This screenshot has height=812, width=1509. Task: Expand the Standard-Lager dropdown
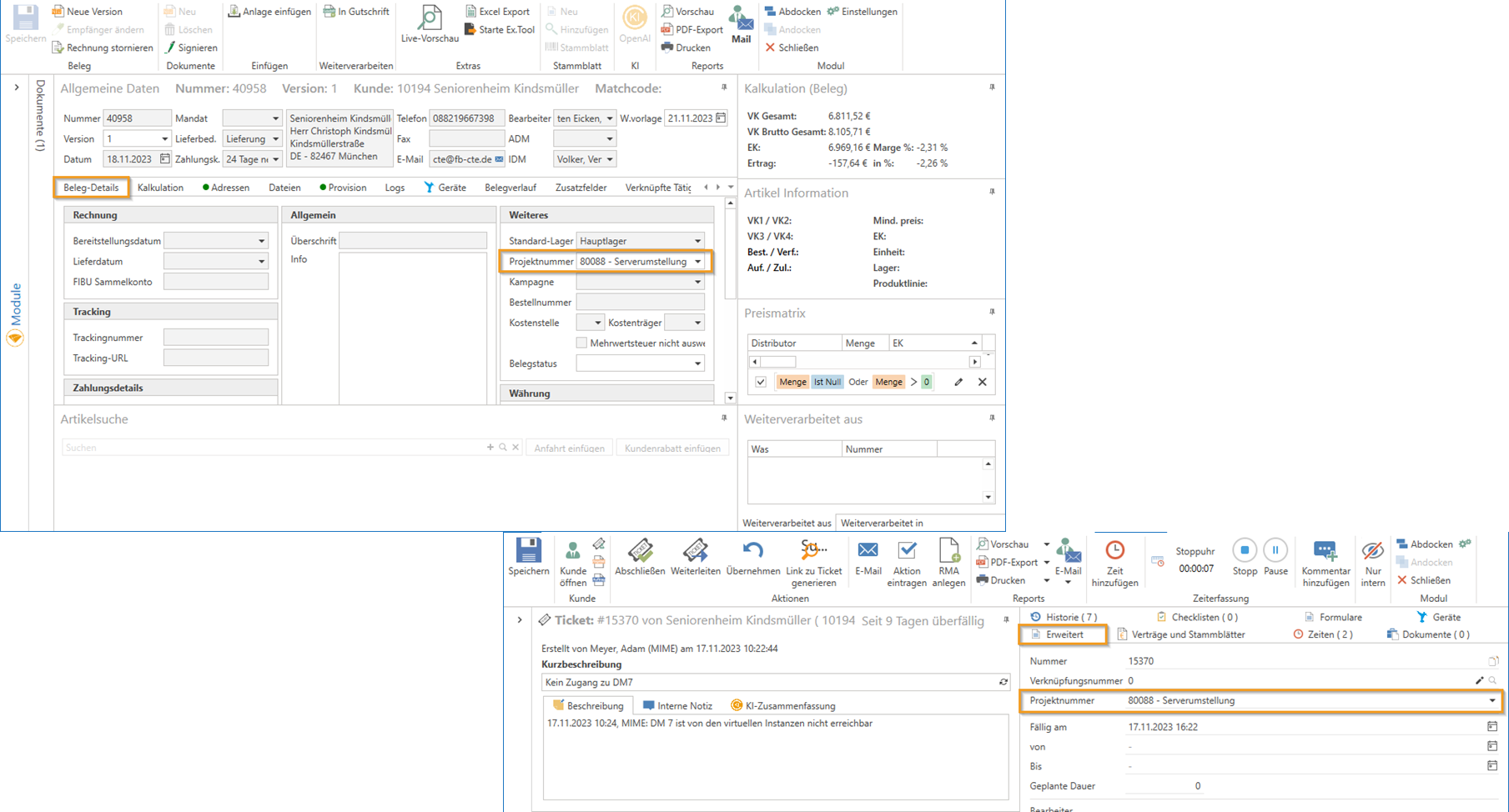click(698, 241)
